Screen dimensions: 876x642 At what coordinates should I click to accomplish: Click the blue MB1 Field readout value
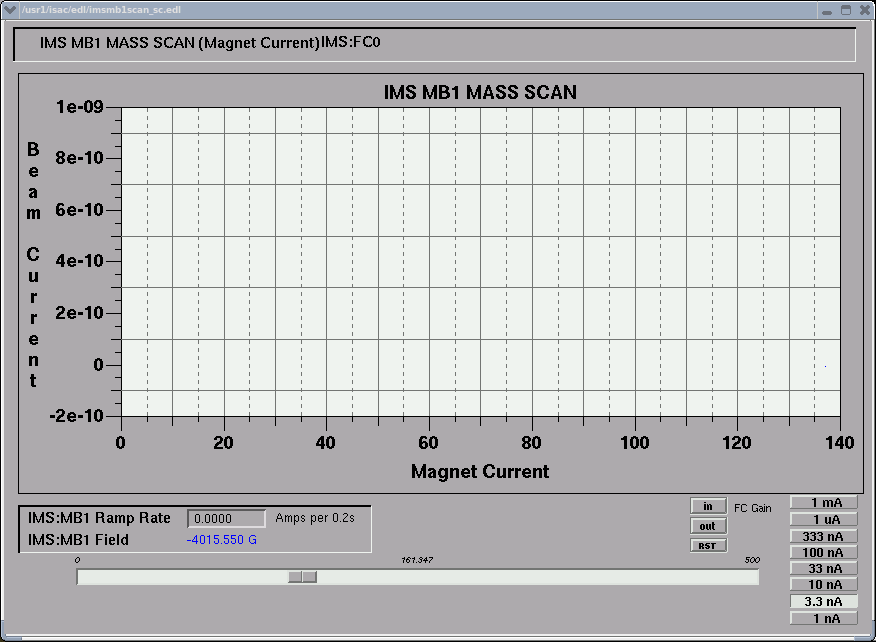click(x=222, y=540)
